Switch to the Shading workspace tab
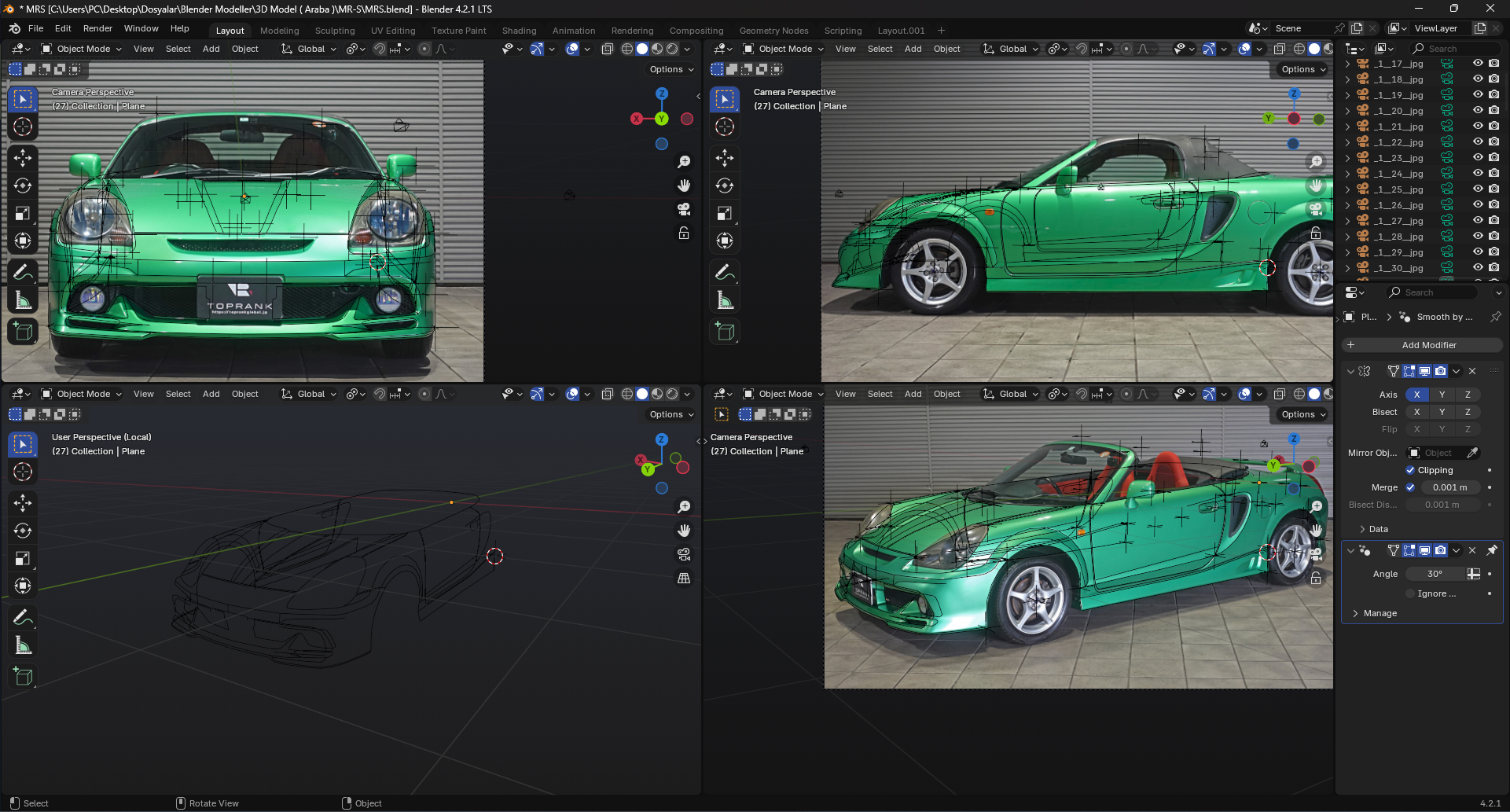The image size is (1510, 812). point(519,31)
